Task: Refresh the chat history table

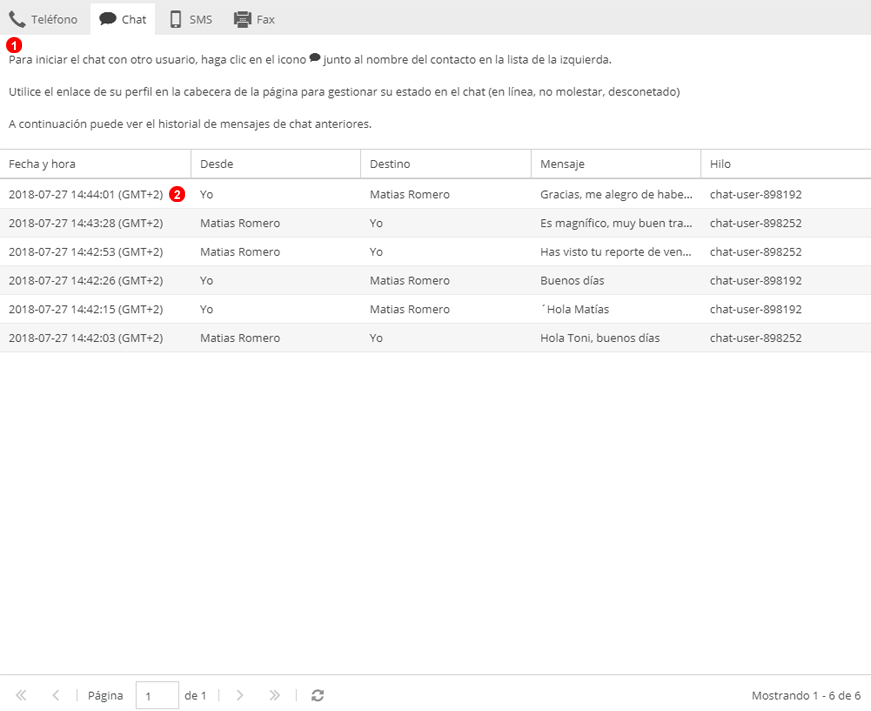Action: pyautogui.click(x=317, y=695)
